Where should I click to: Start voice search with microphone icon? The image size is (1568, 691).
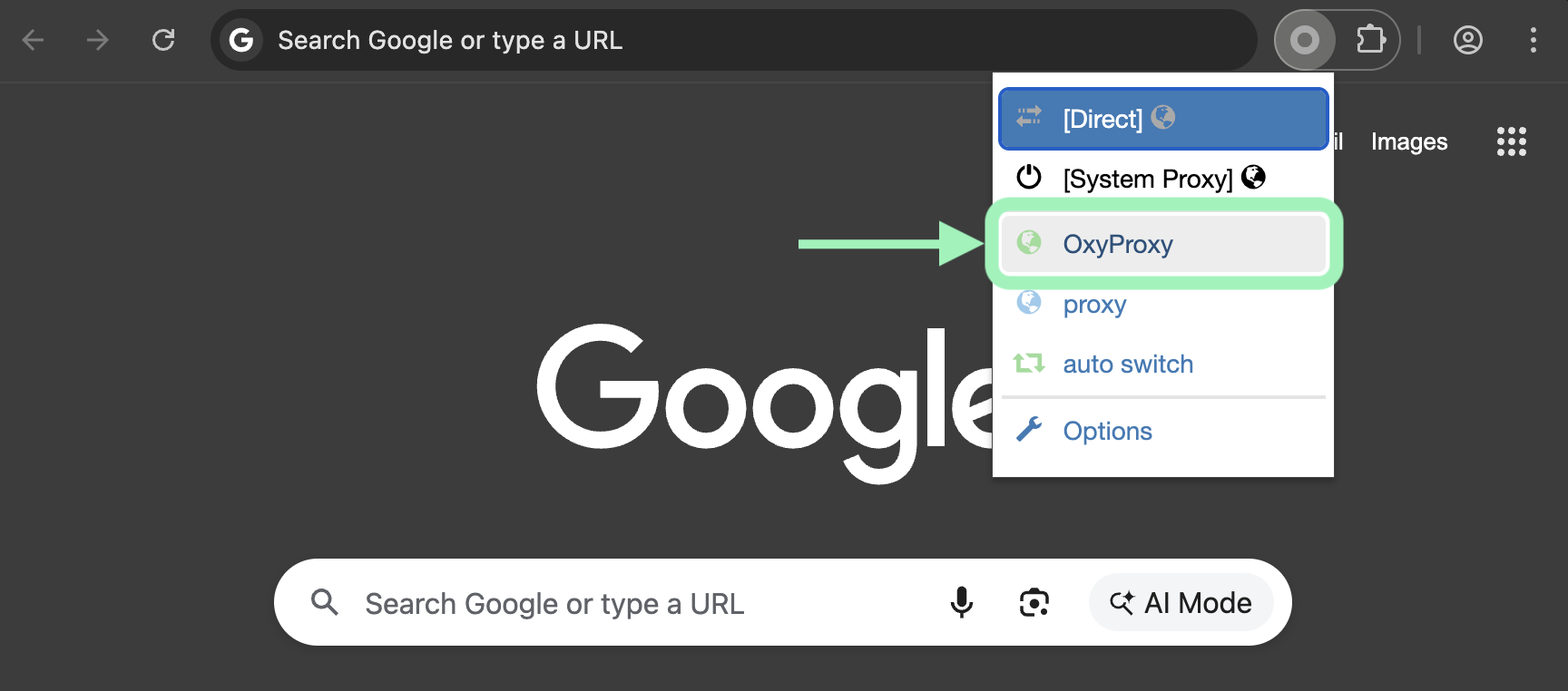pos(961,602)
